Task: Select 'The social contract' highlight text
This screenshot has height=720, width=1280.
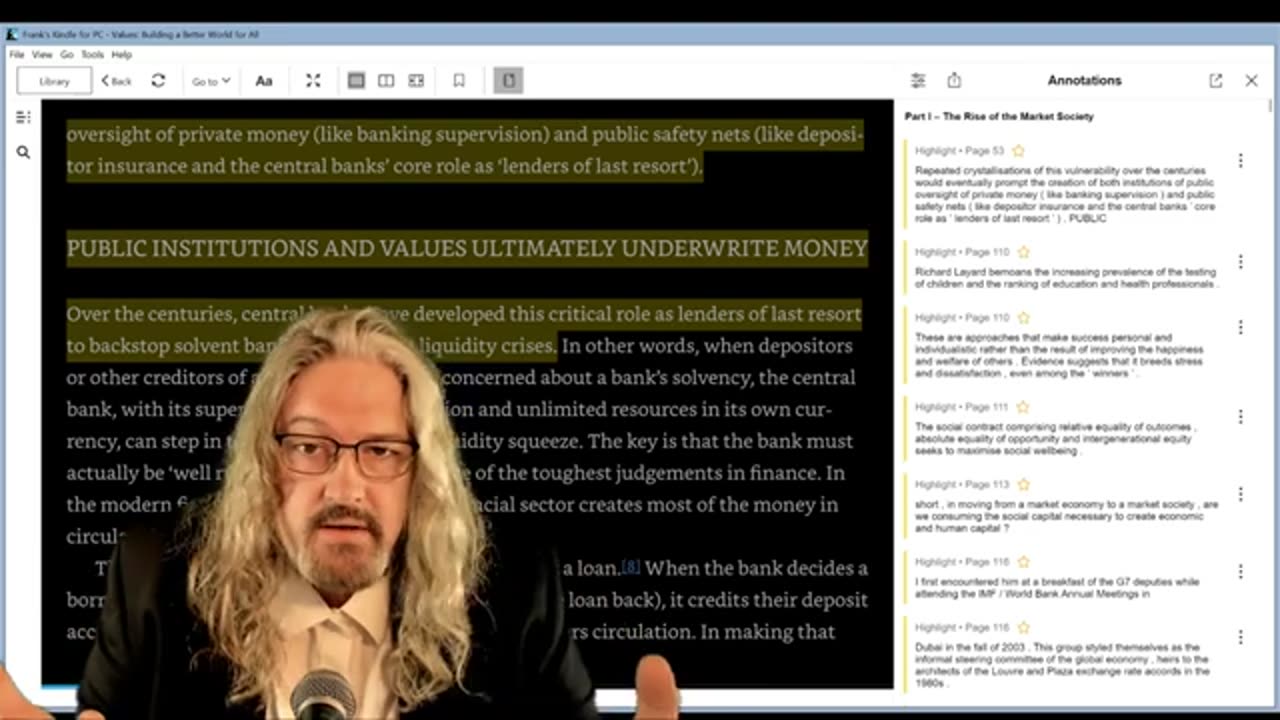Action: pyautogui.click(x=1055, y=438)
